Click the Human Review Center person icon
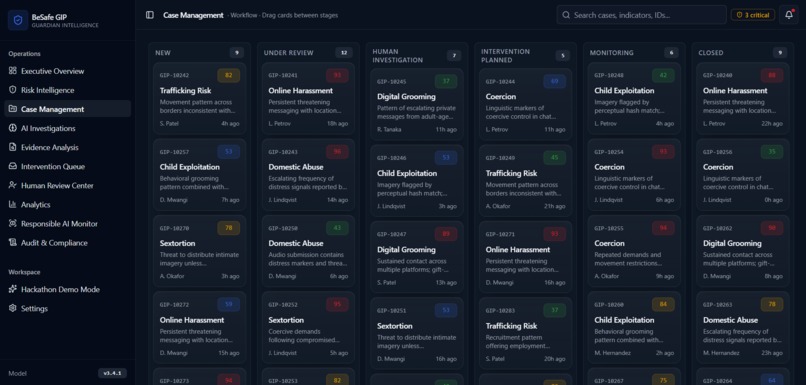Screen dimensions: 806x385 [x=13, y=185]
